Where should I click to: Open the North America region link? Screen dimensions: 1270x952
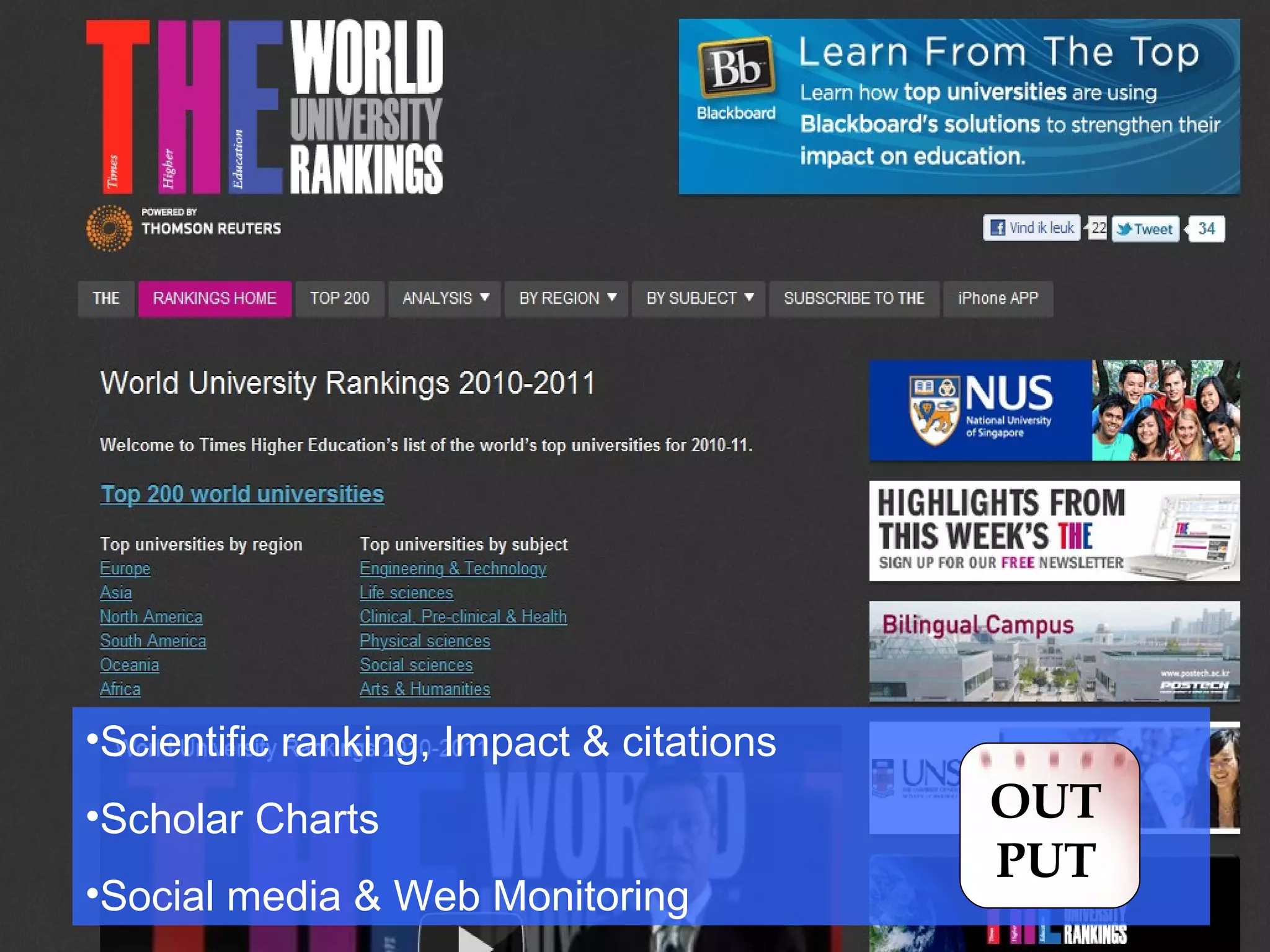[151, 617]
